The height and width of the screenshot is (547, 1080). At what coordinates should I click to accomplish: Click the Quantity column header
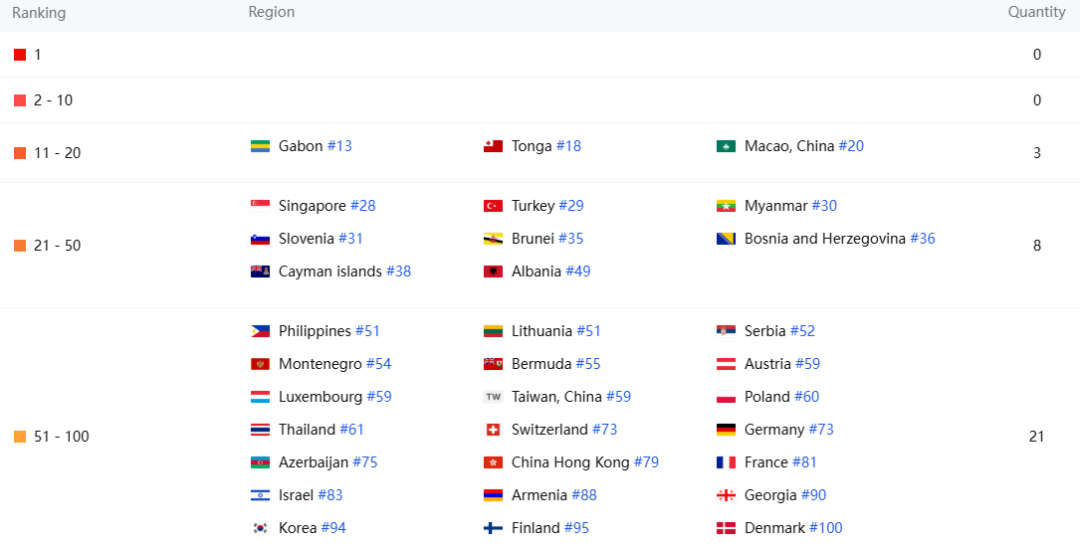click(x=1037, y=12)
